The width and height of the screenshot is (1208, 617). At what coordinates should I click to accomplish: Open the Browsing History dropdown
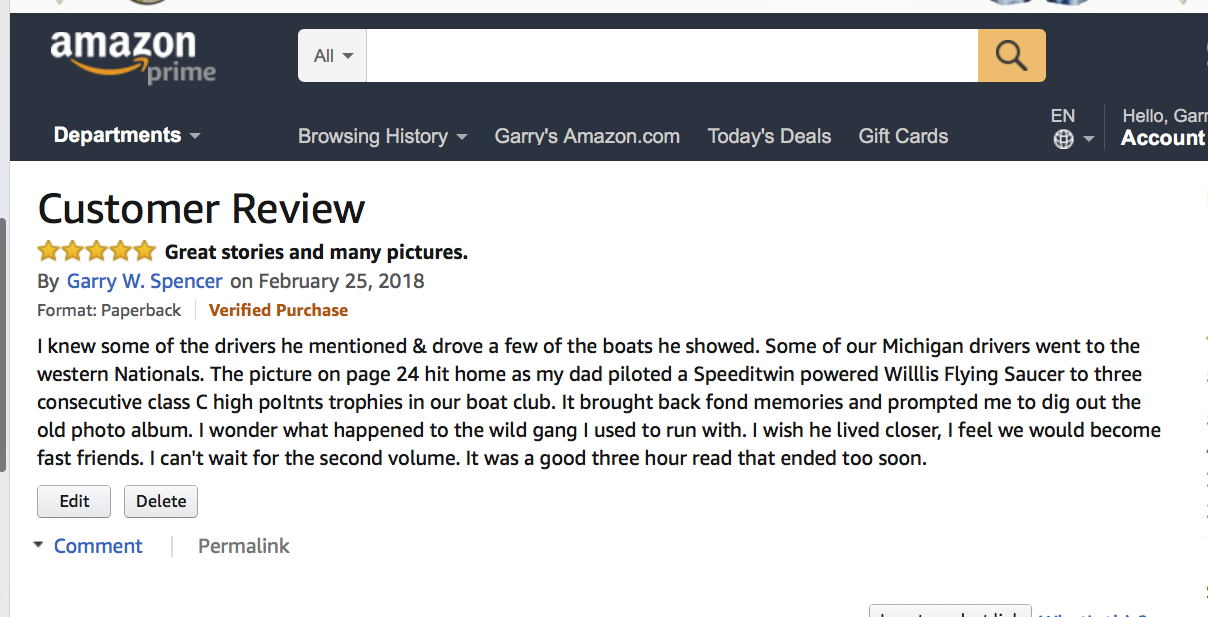[383, 136]
